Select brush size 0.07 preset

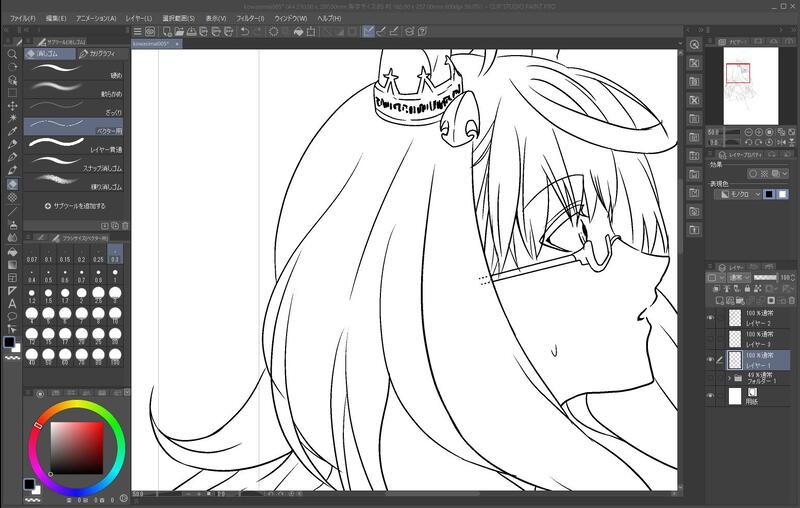(x=32, y=255)
